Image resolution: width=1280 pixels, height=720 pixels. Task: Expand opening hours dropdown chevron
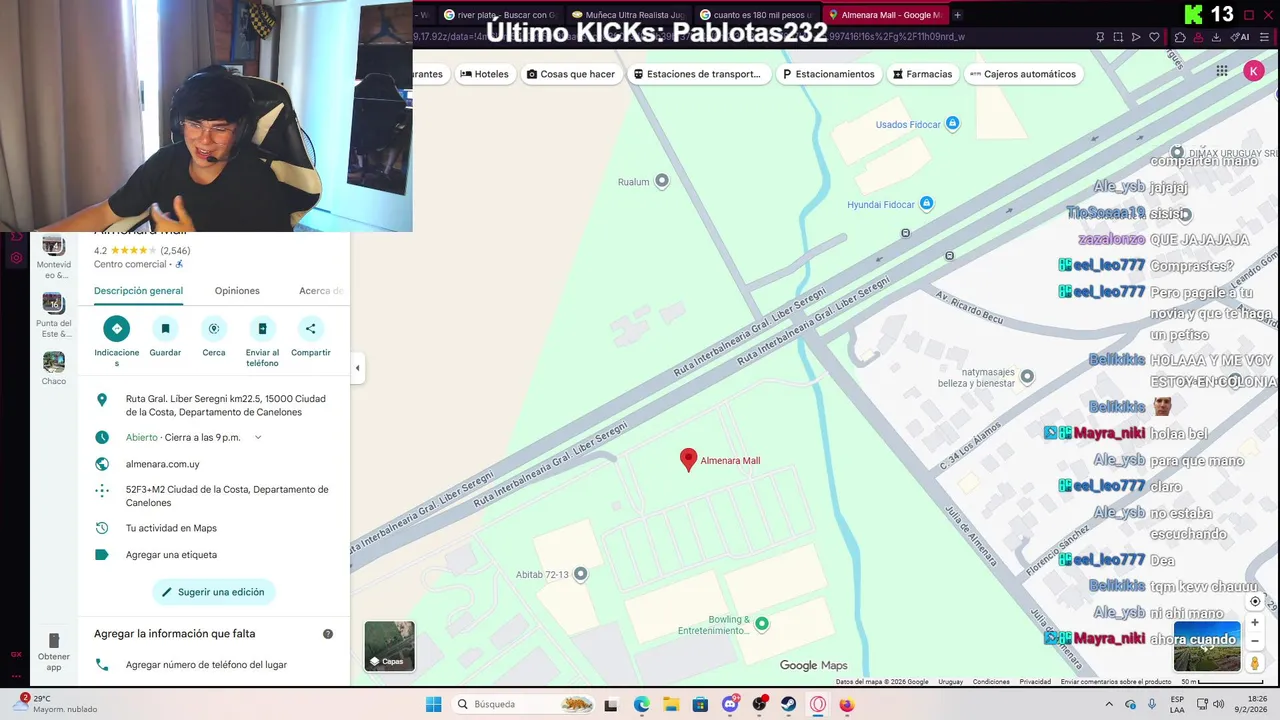[x=258, y=437]
